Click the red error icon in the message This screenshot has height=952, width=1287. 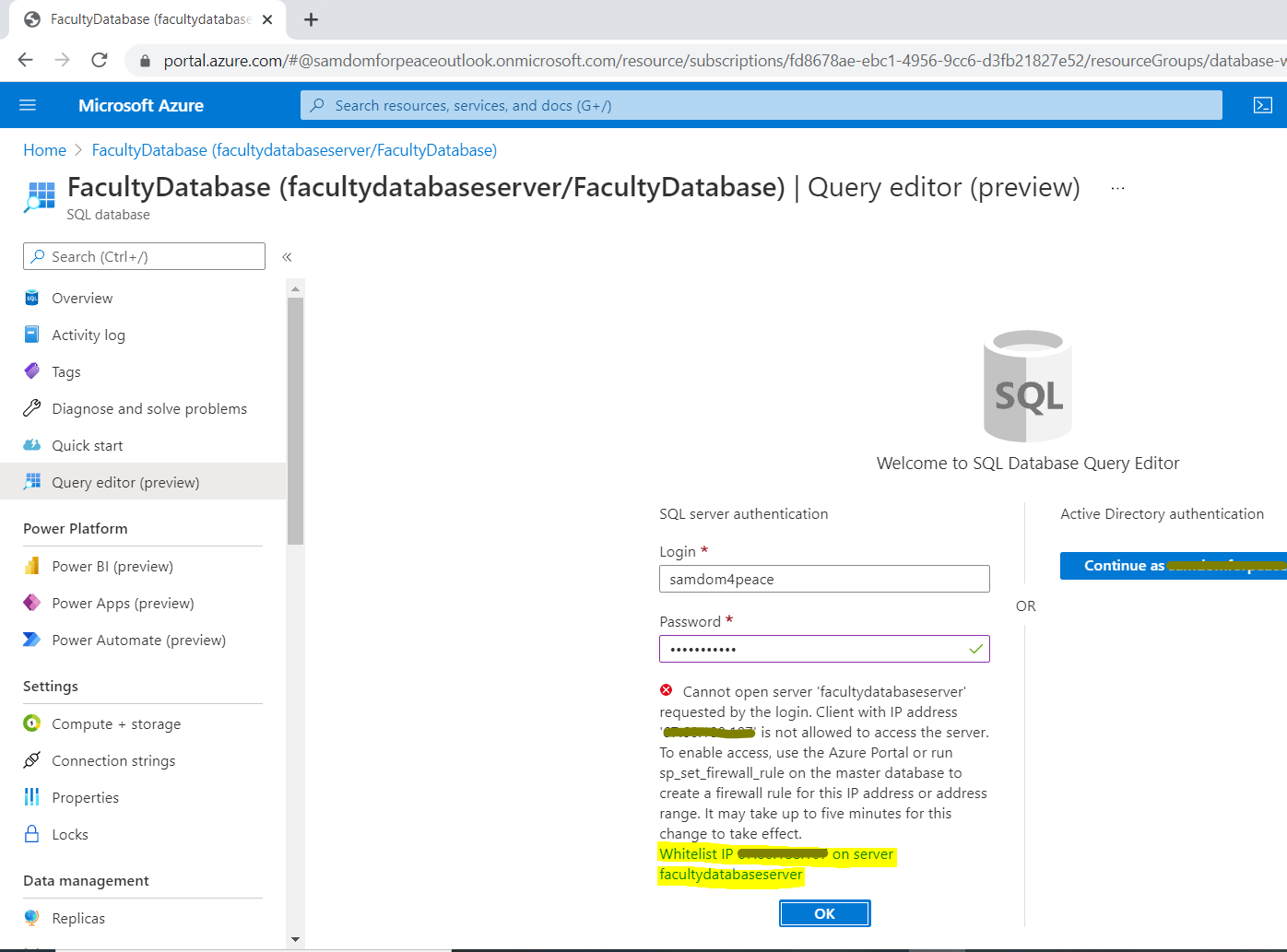tap(667, 690)
